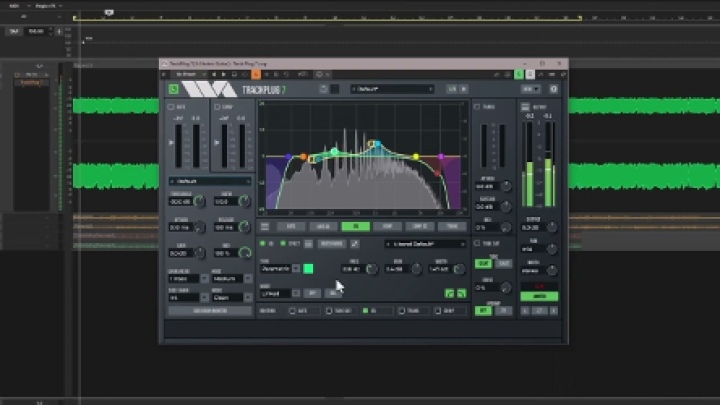Screen dimensions: 720x405
Task: Click the compressor threshold knob
Action: click(200, 201)
